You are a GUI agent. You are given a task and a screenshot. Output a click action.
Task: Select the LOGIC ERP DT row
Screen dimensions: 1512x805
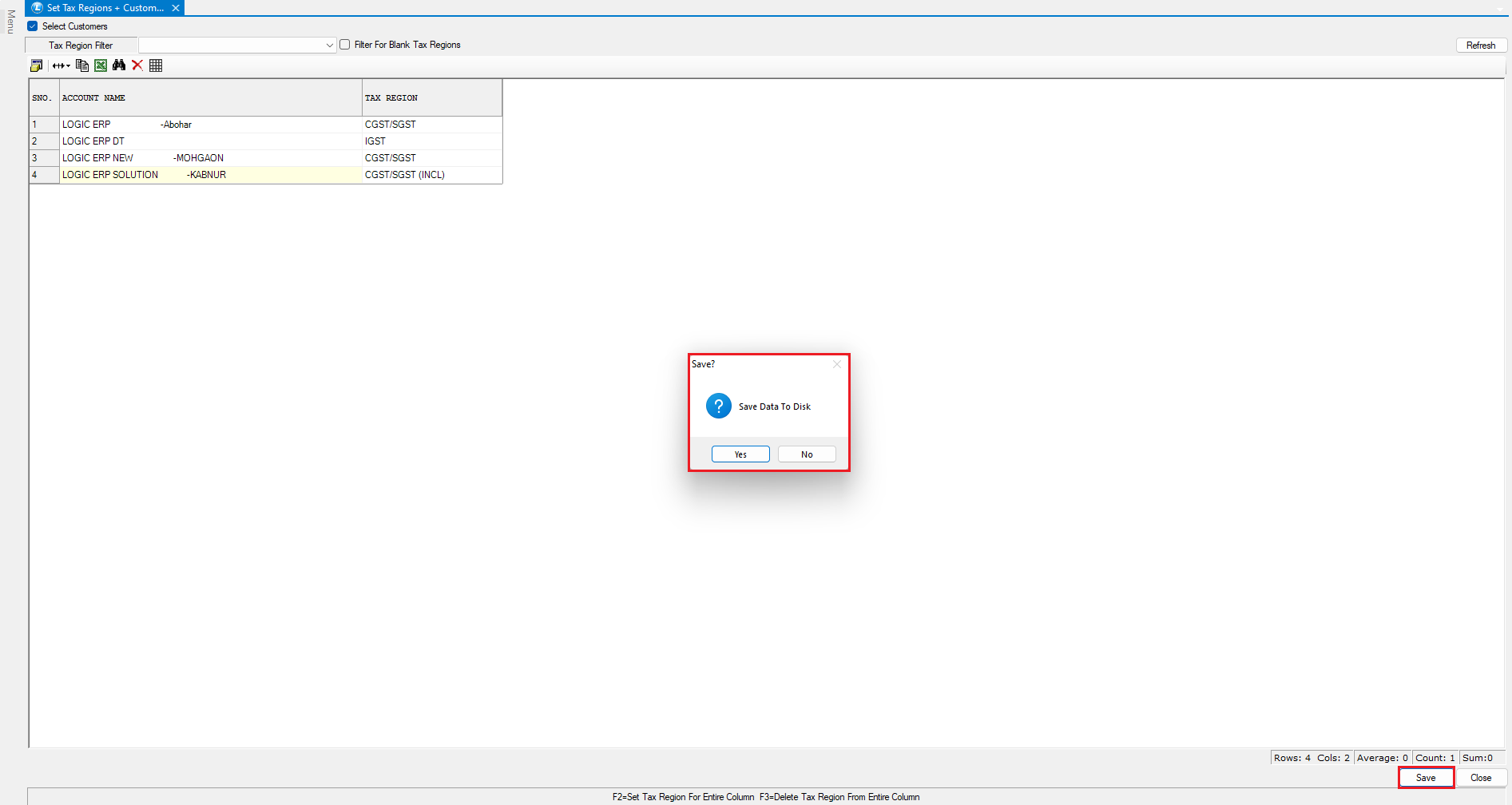[x=93, y=141]
